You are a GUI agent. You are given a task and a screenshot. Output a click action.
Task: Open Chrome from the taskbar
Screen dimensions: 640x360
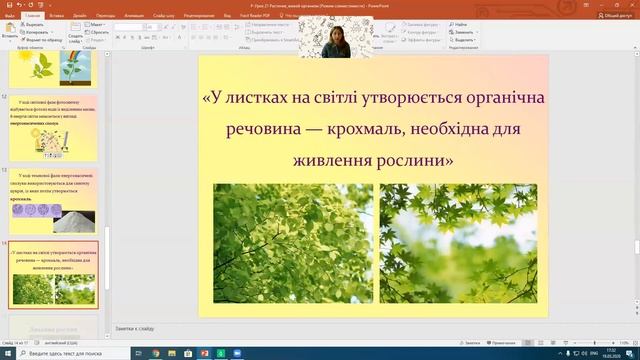click(156, 353)
